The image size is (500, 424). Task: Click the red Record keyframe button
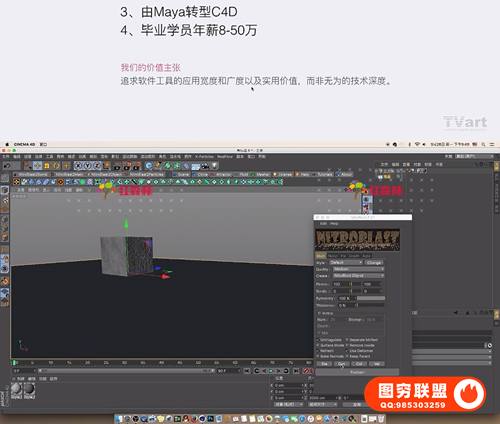pos(305,371)
